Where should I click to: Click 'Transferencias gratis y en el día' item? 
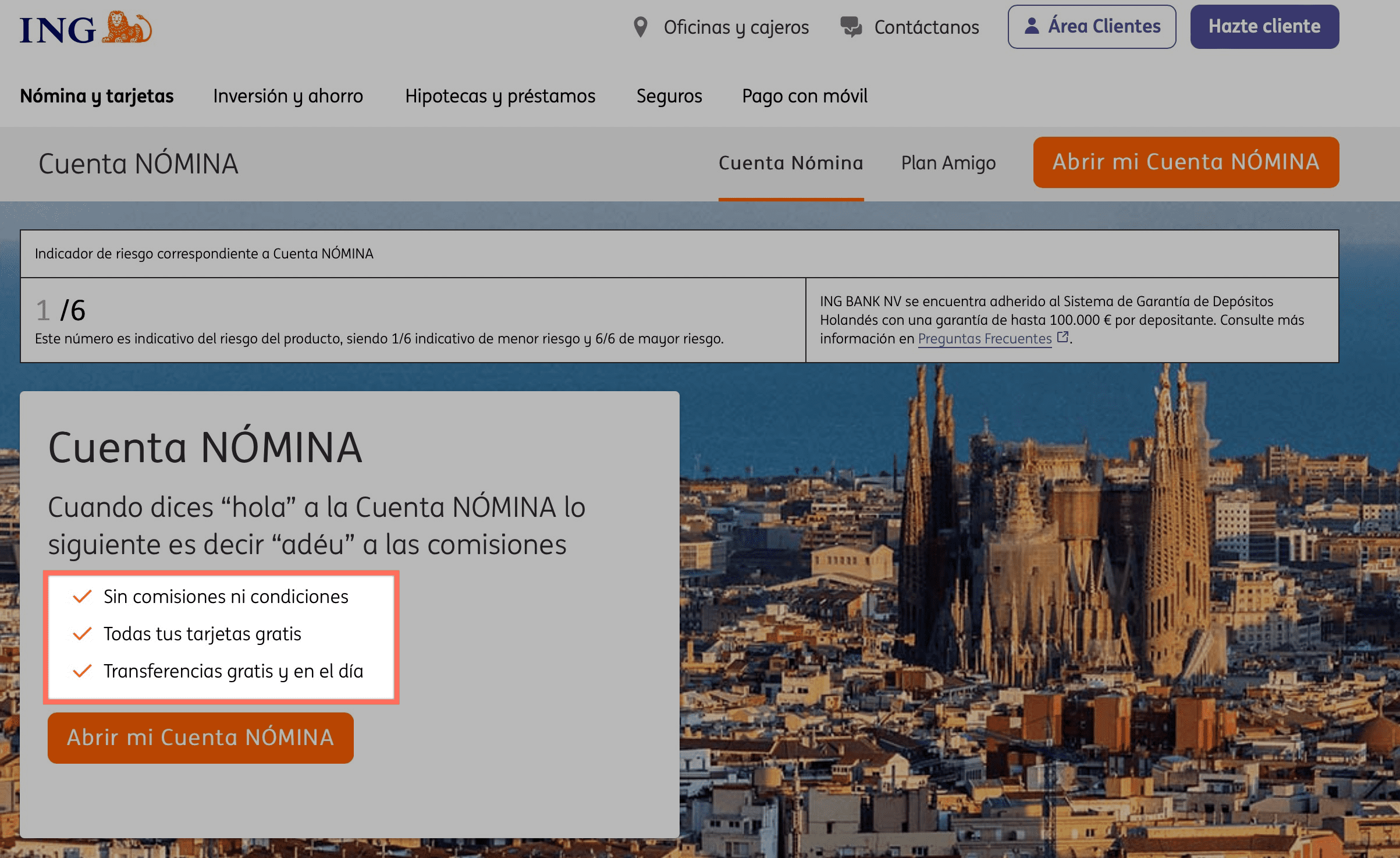[233, 671]
